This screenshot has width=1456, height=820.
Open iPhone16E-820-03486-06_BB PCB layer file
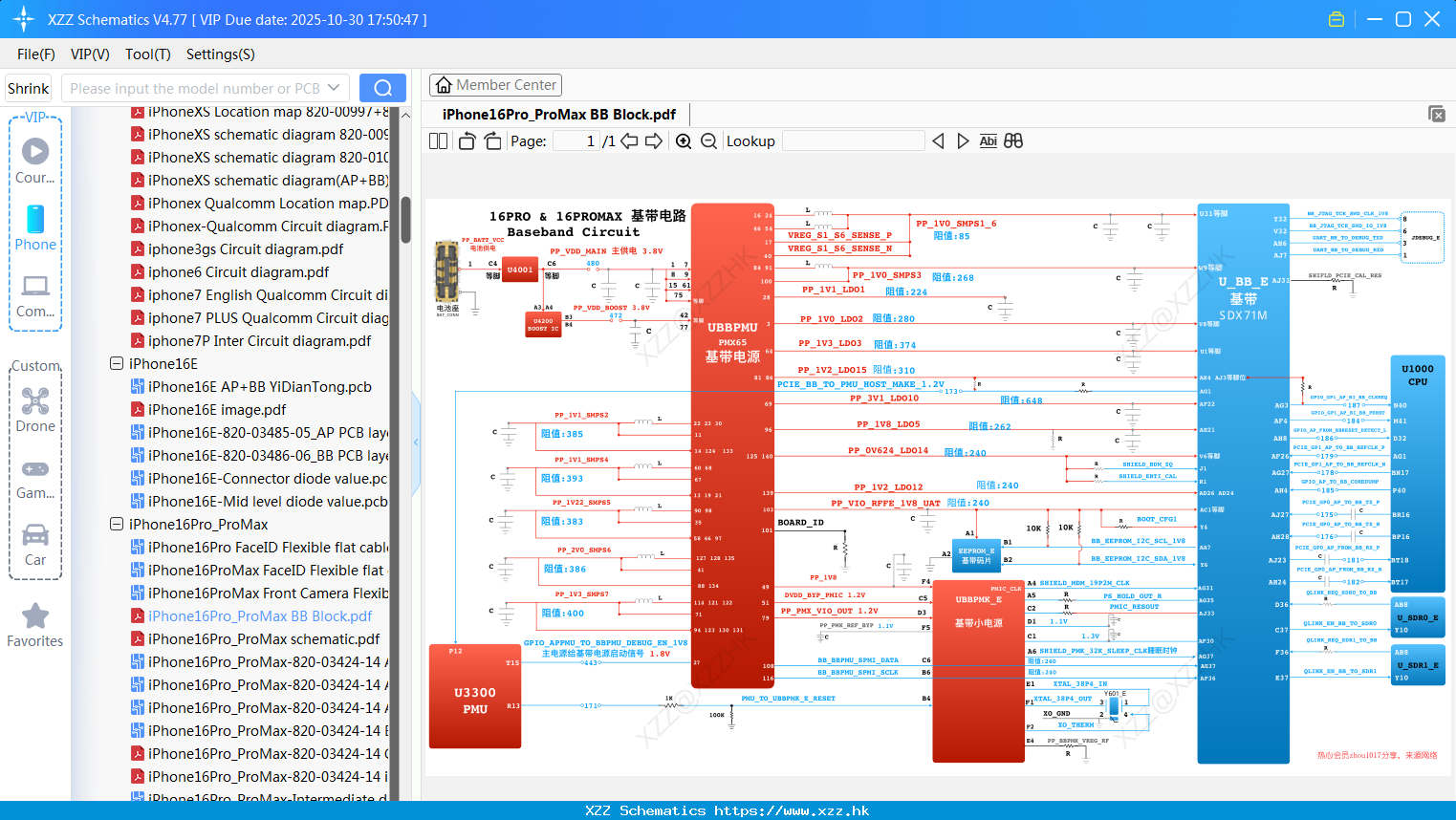click(260, 455)
